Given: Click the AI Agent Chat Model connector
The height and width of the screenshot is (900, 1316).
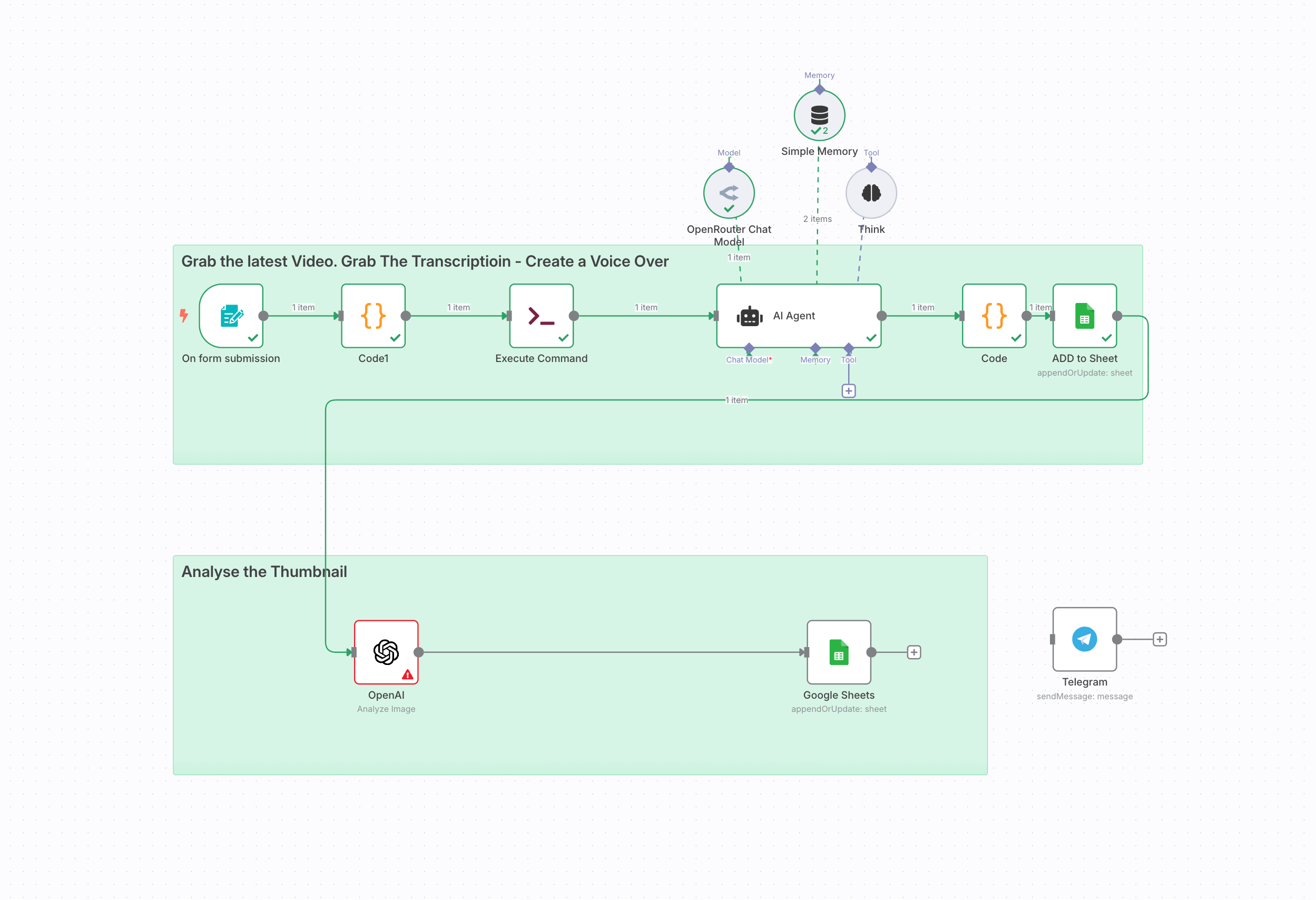Looking at the screenshot, I should coord(749,348).
